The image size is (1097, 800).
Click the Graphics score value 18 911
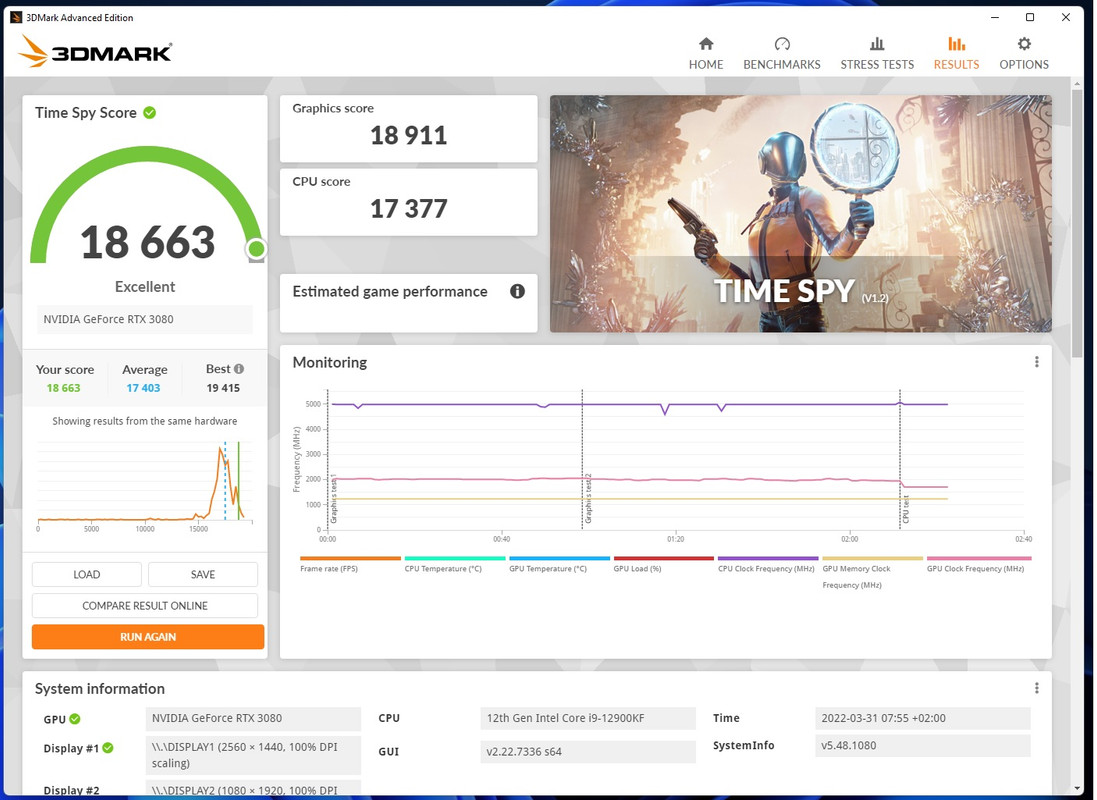click(409, 135)
